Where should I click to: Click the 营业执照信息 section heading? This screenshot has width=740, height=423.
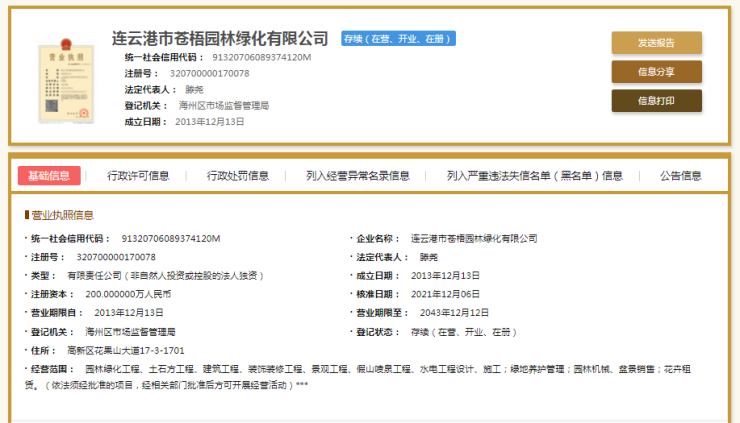tap(62, 215)
